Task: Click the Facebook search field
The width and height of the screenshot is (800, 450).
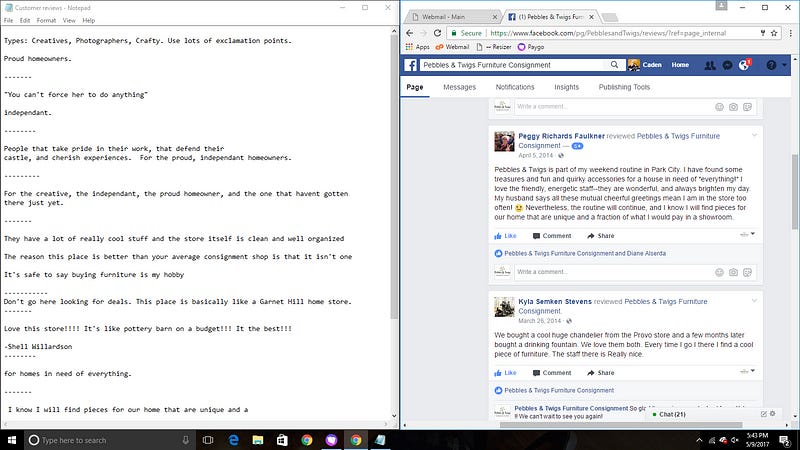Action: click(x=512, y=65)
